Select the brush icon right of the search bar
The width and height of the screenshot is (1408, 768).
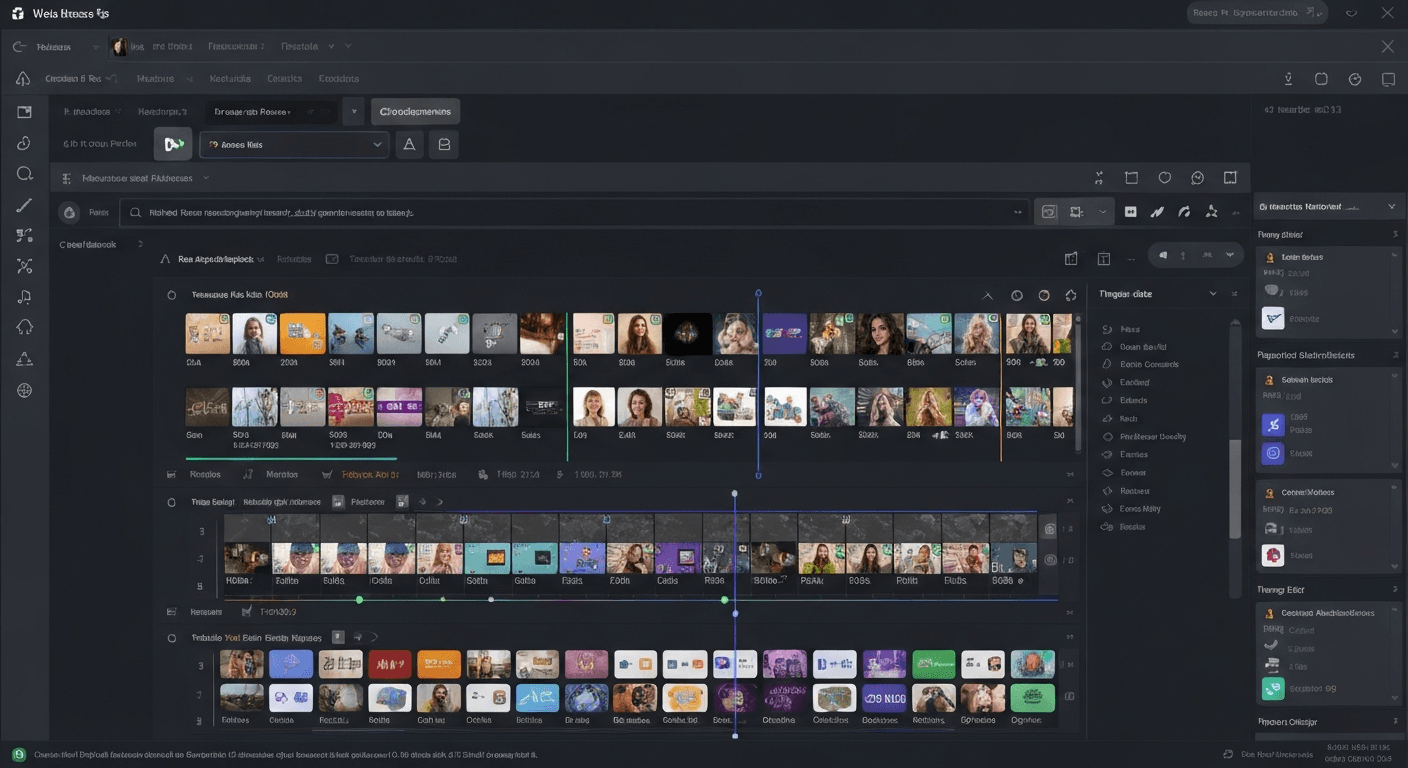1157,211
